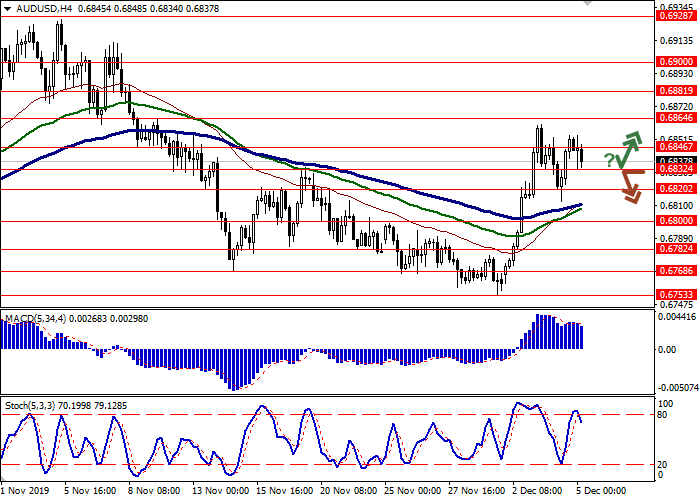
Task: Select the 0.69000 red price label
Action: [676, 61]
